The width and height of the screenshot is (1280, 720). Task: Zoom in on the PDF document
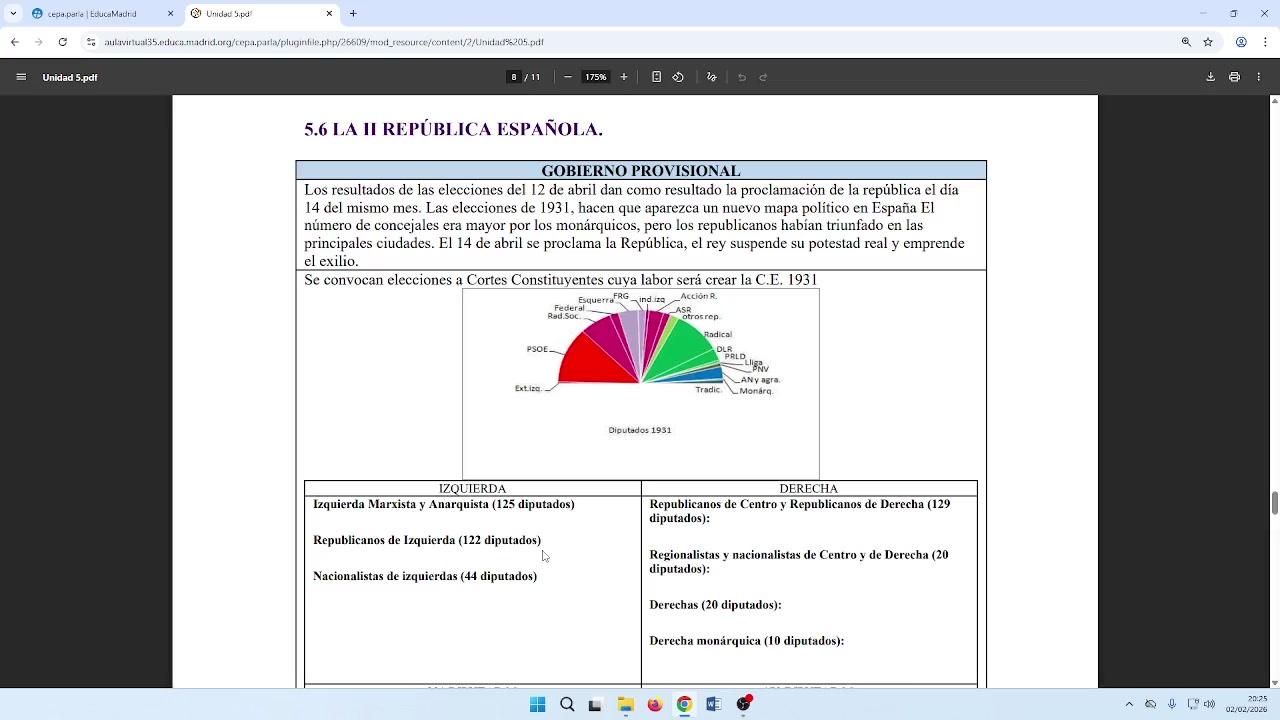point(624,77)
